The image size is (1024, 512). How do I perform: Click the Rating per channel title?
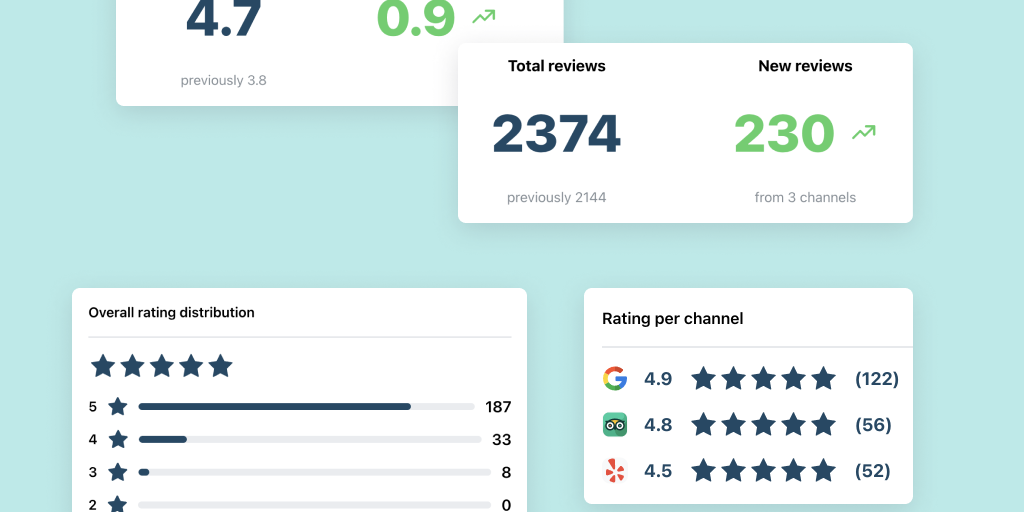[672, 319]
